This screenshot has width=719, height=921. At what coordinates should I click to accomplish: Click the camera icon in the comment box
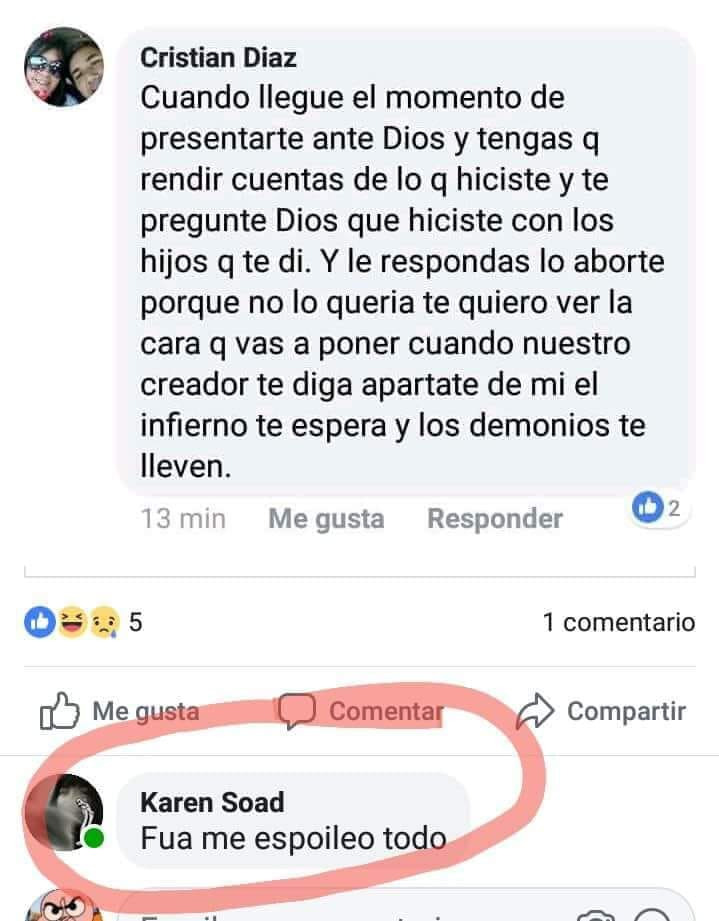coord(596,915)
